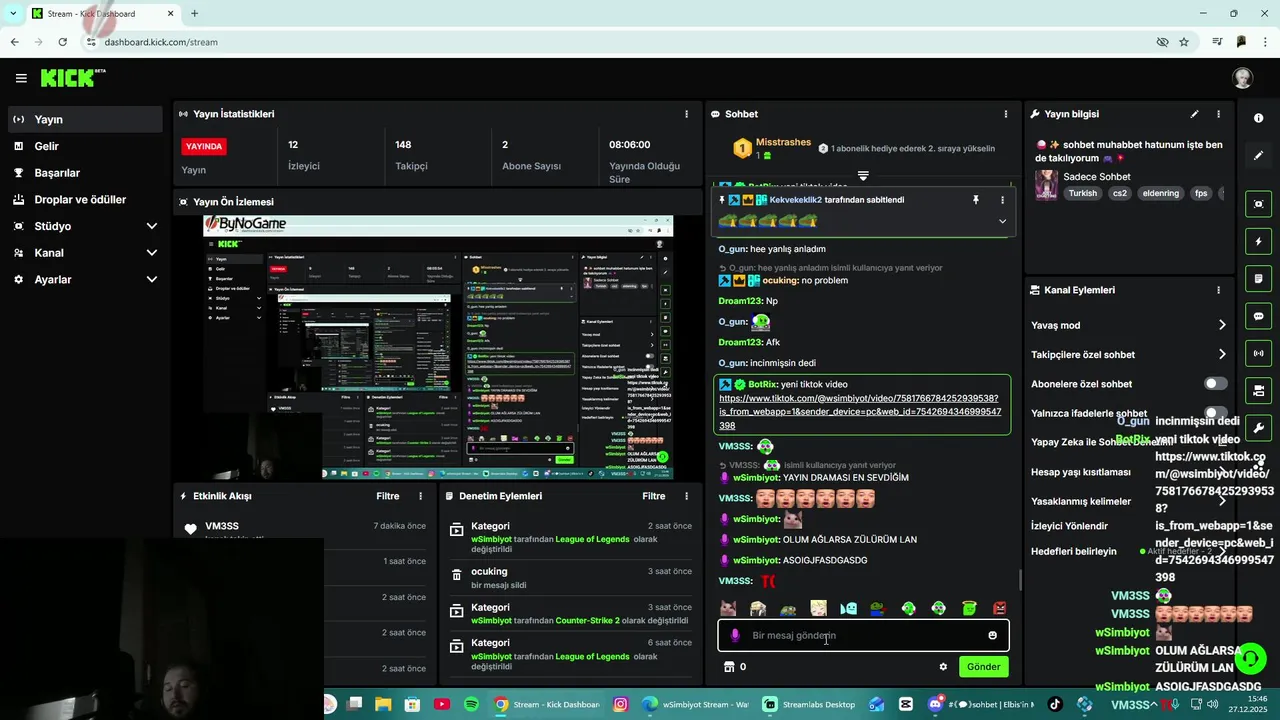Open chat settings gear near Gönder
The image size is (1280, 720).
943,667
